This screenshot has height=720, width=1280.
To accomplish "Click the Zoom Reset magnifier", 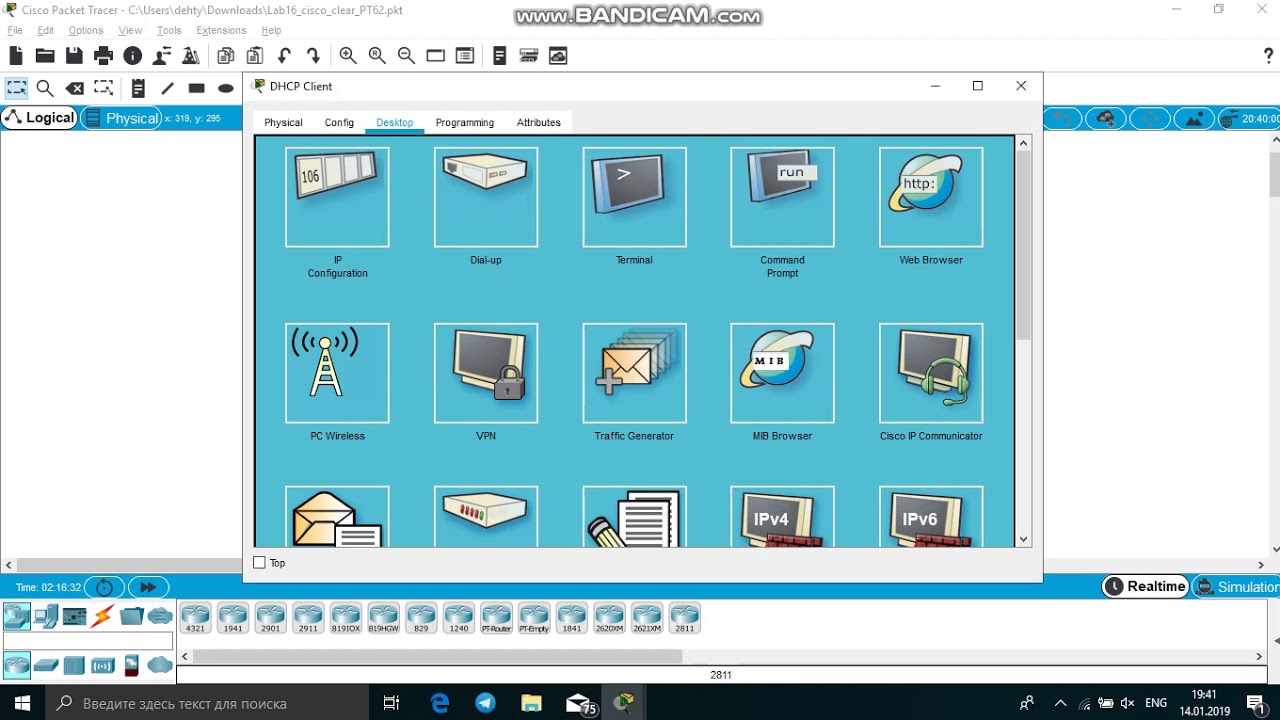I will click(377, 56).
